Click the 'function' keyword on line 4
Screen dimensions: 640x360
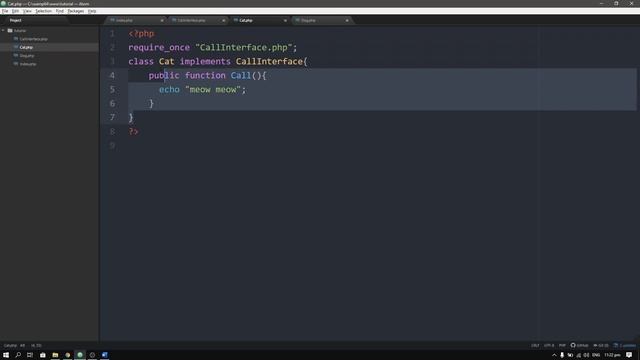[x=205, y=76]
